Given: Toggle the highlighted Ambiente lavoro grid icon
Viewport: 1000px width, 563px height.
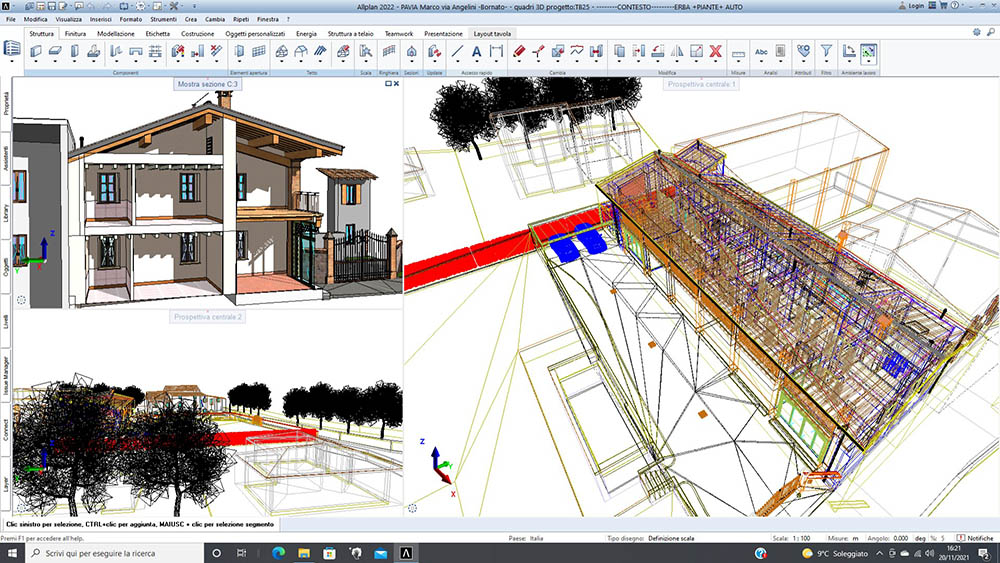Looking at the screenshot, I should click(868, 53).
